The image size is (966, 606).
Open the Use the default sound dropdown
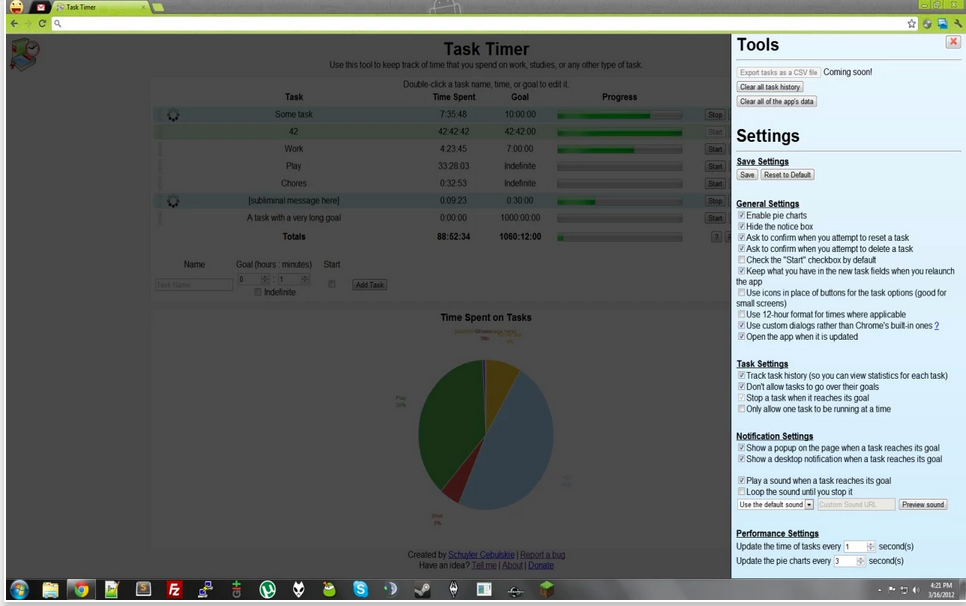[776, 504]
